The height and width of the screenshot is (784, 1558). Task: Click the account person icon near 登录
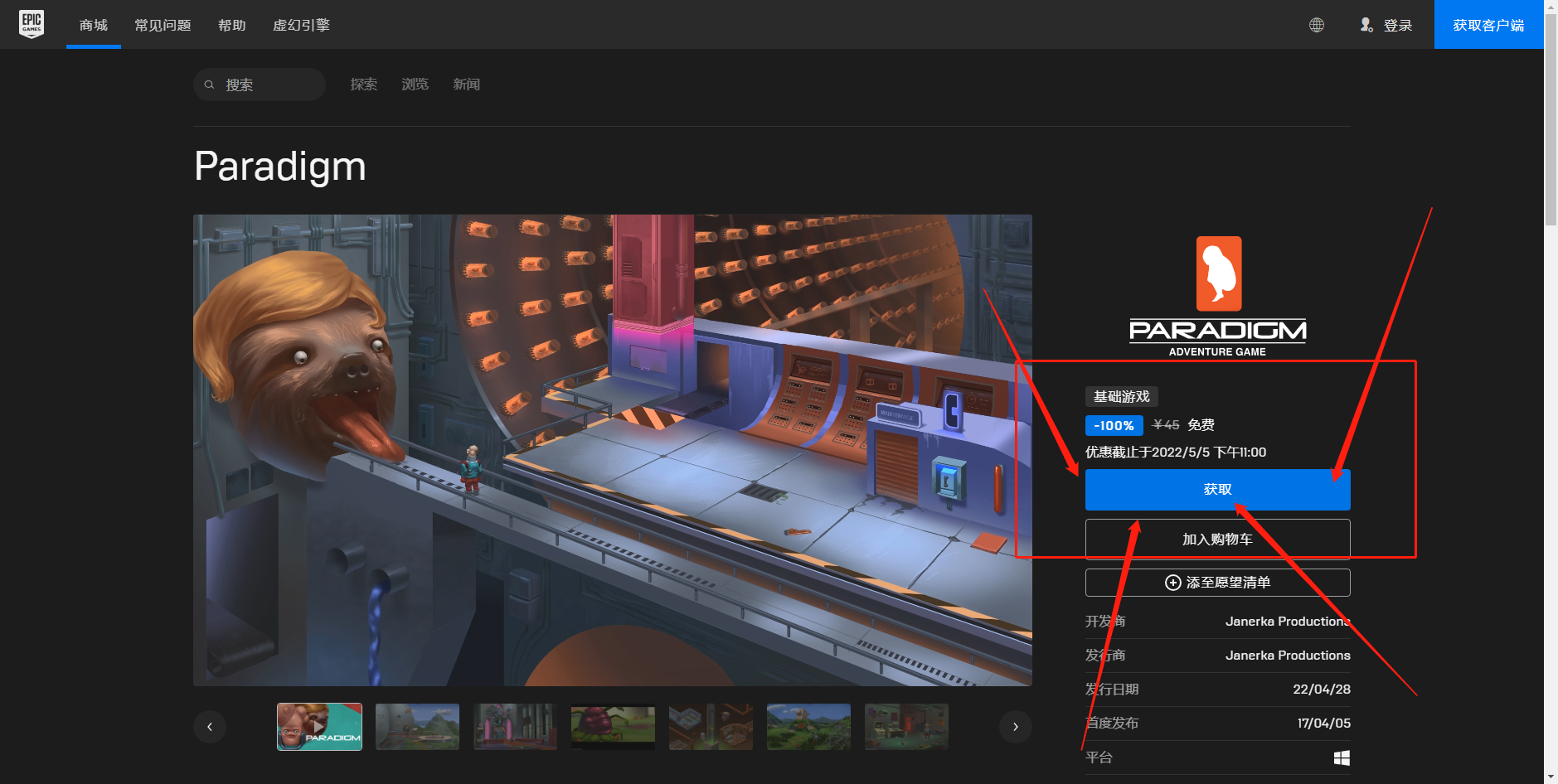1366,25
